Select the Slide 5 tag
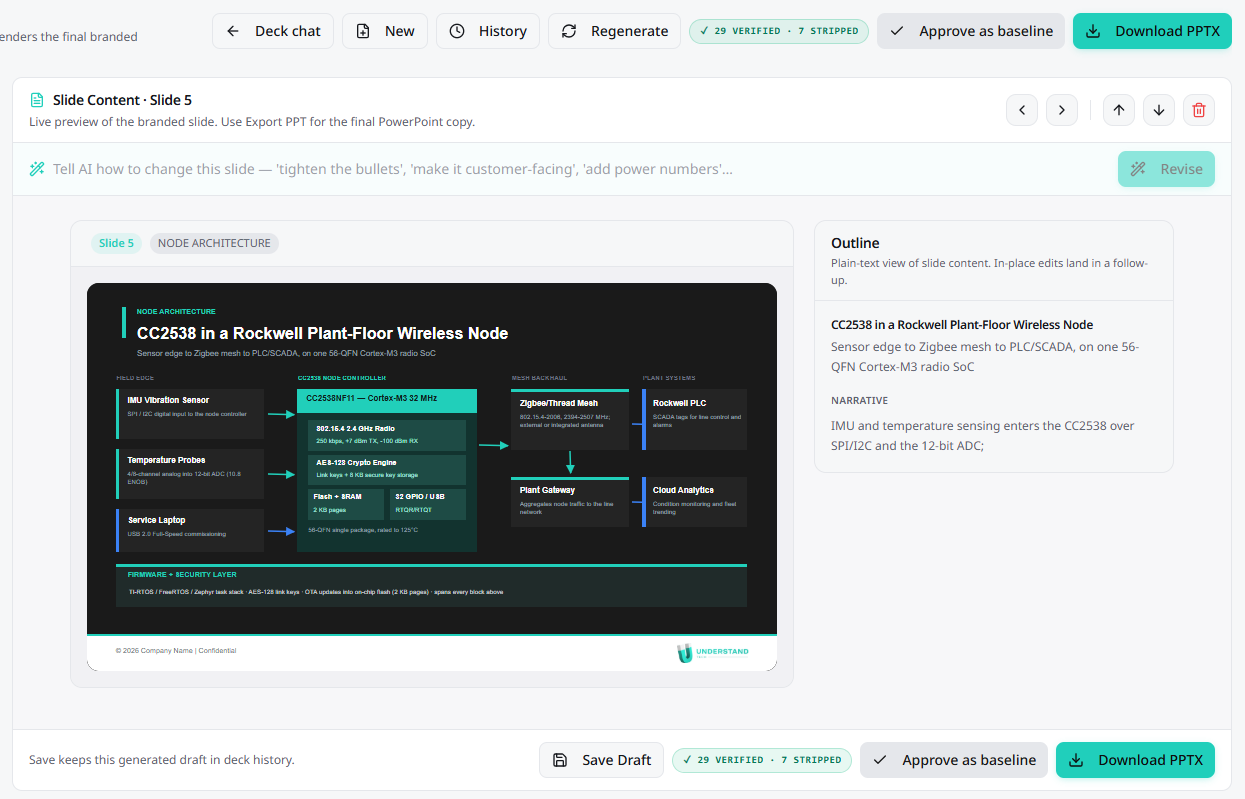This screenshot has height=799, width=1245. pos(116,243)
